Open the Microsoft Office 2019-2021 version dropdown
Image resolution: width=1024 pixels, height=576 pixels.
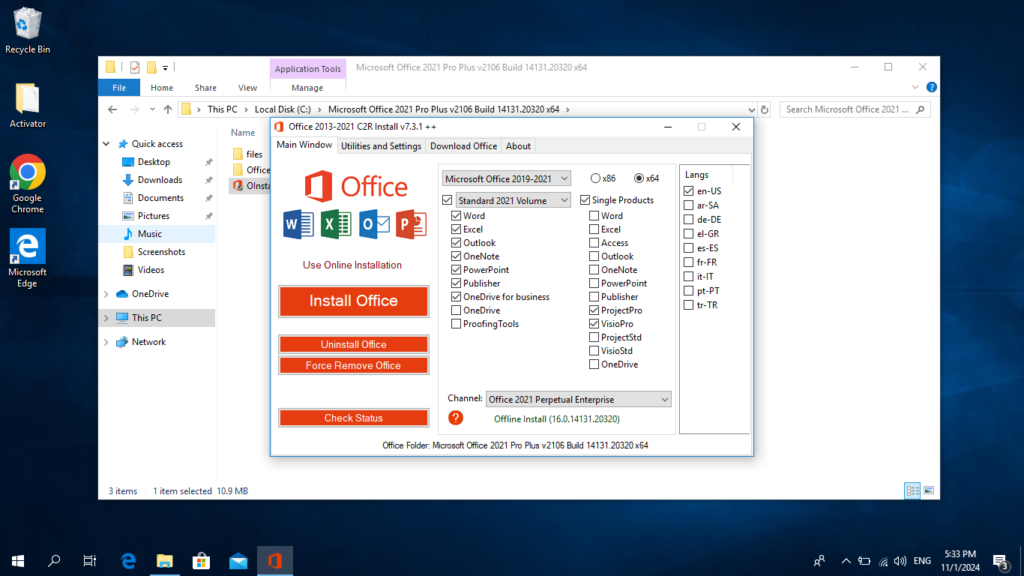coord(506,178)
